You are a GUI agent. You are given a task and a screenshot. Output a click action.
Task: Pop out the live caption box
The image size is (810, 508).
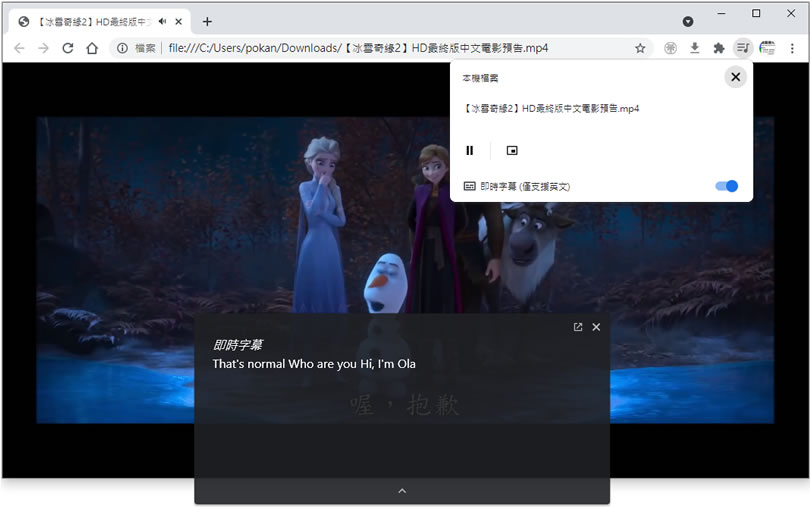coord(578,327)
